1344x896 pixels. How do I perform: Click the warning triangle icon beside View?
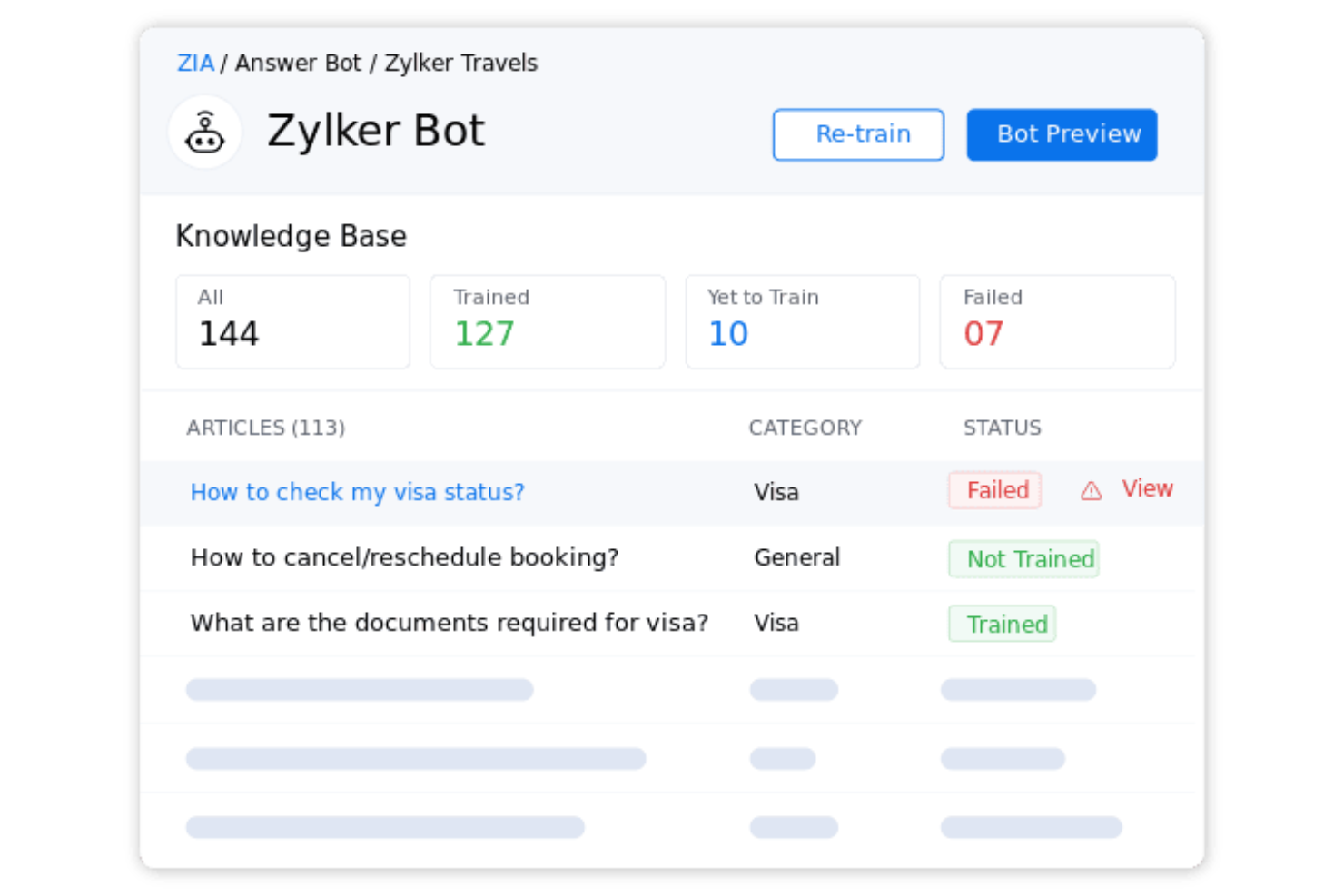pos(1091,491)
